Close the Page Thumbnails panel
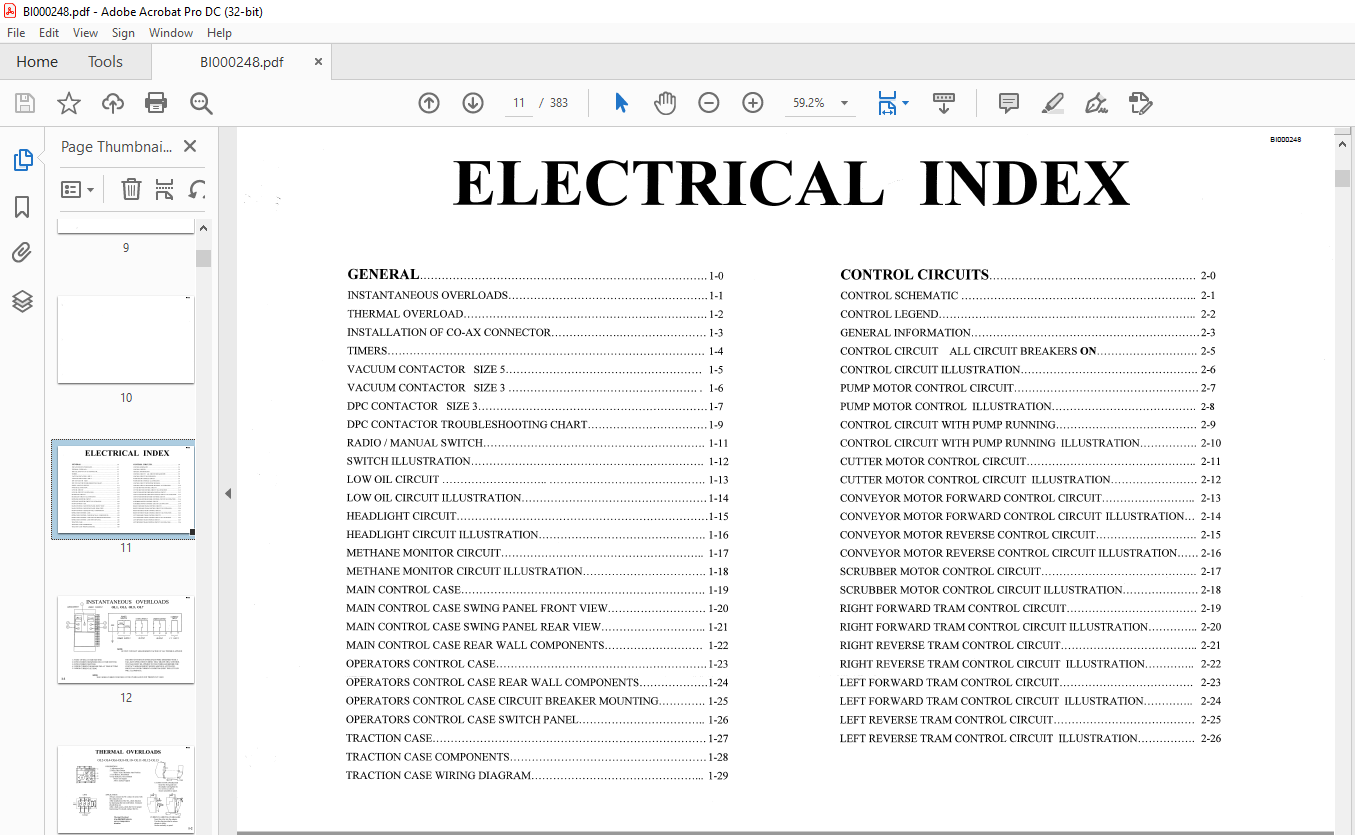 190,146
